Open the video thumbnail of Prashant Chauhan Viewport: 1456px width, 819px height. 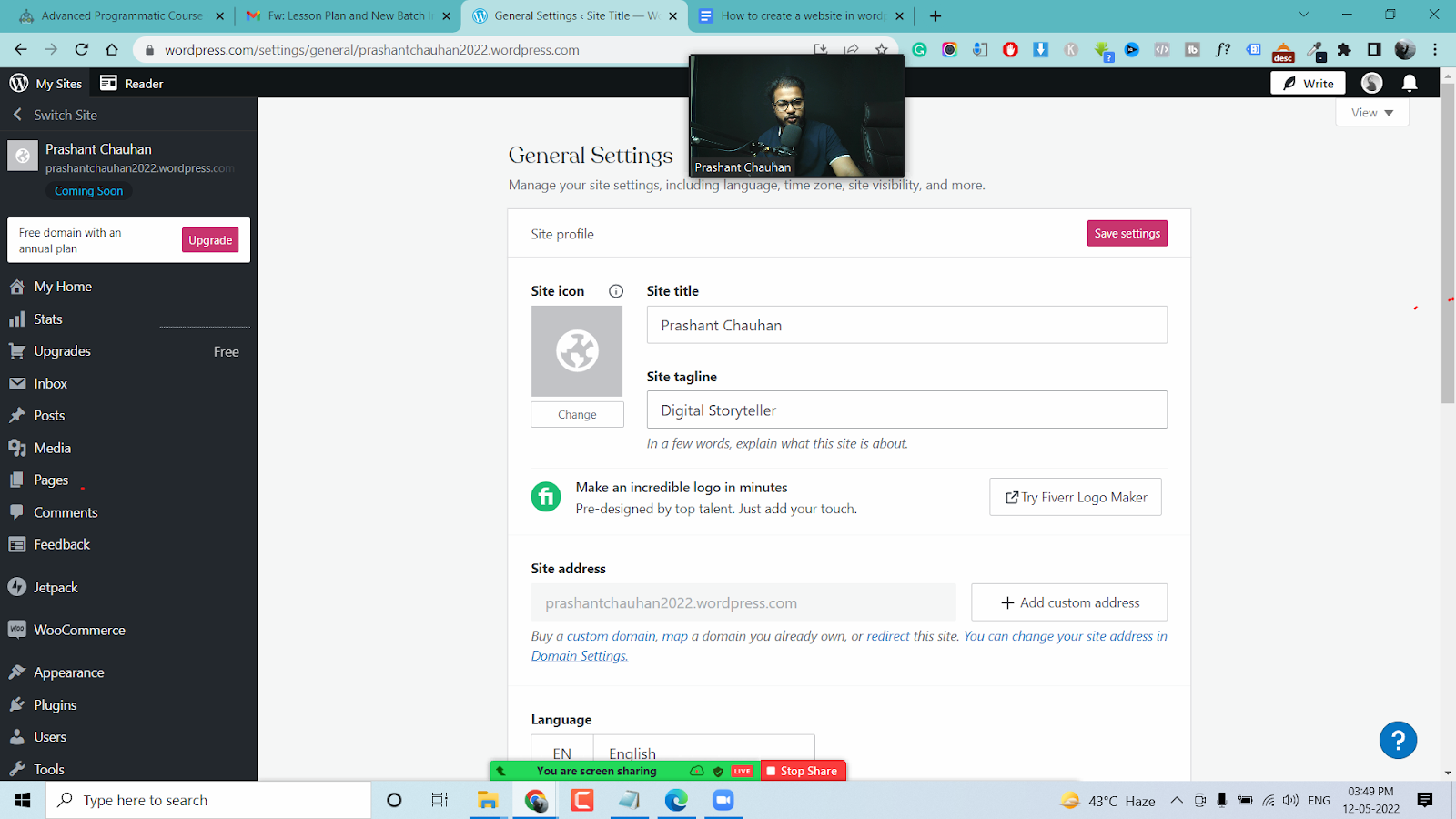[x=797, y=116]
